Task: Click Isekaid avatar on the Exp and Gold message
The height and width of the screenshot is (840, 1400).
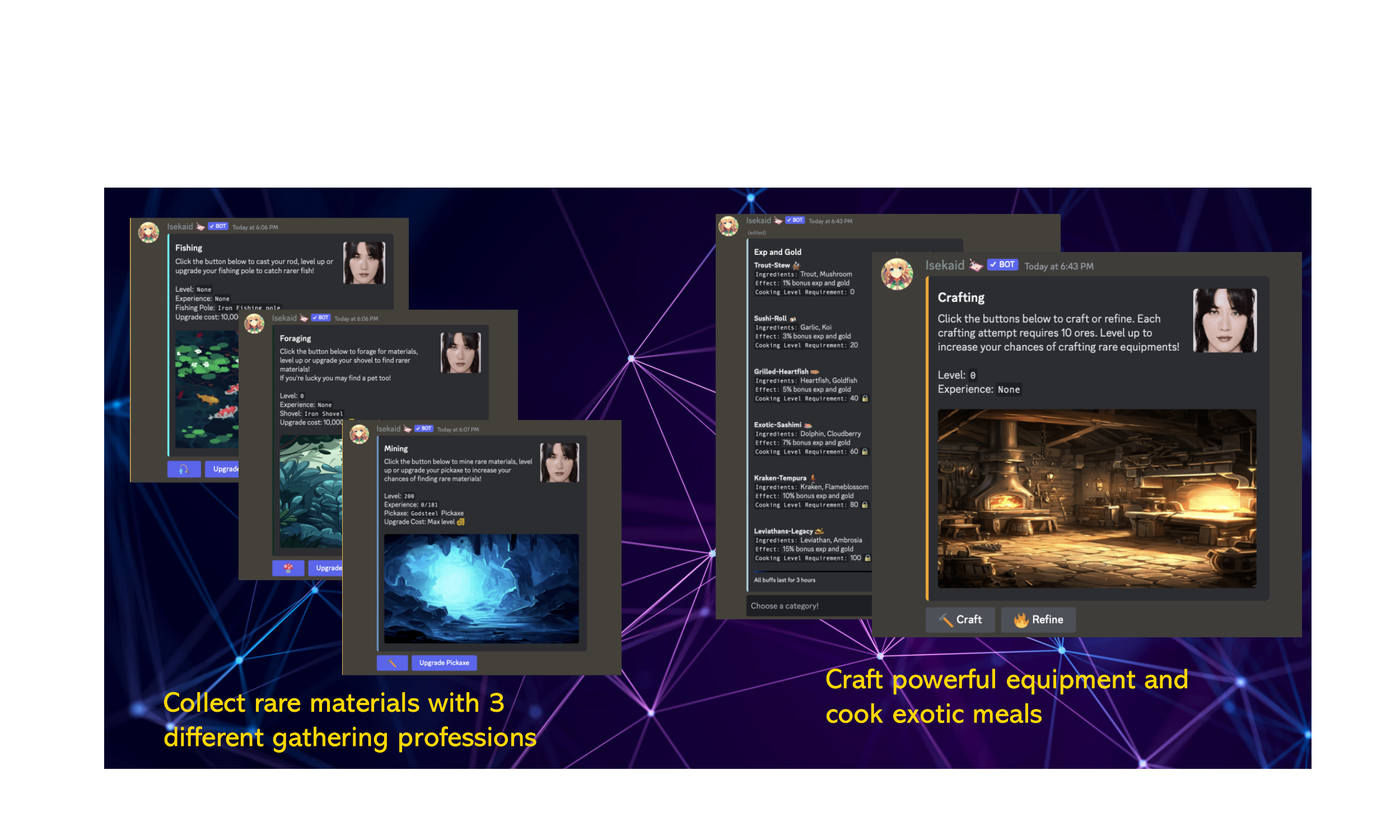Action: point(729,225)
